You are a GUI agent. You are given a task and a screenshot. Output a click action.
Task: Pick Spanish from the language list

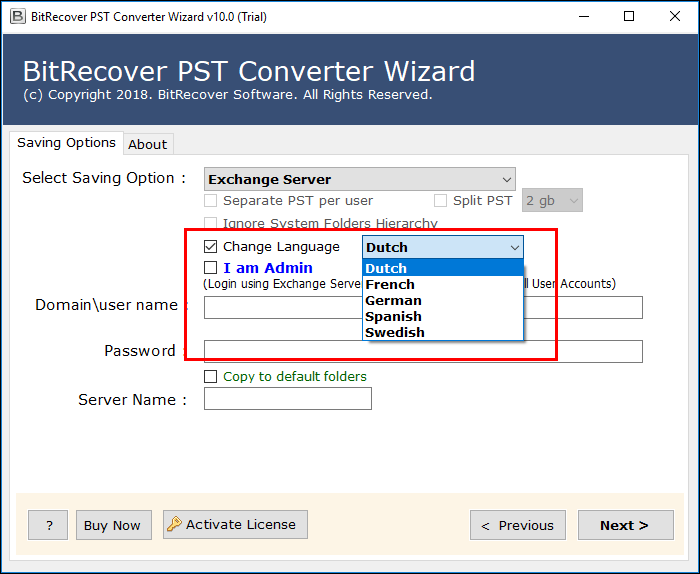pyautogui.click(x=393, y=316)
